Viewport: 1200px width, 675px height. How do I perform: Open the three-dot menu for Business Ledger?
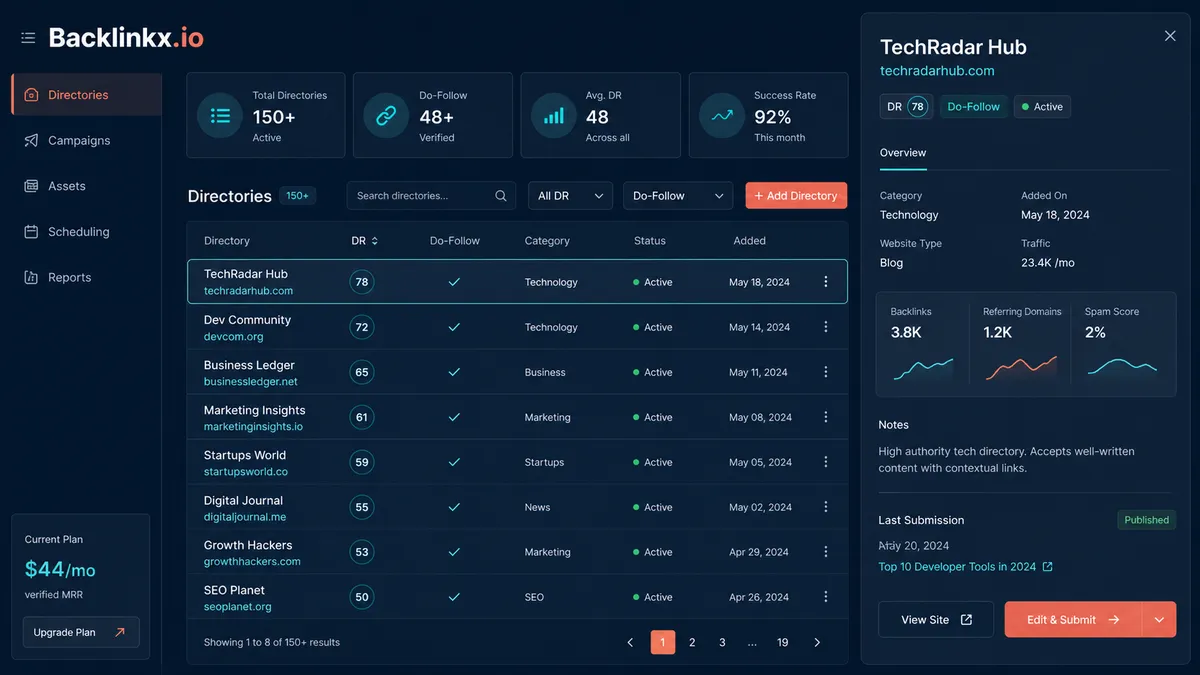(x=826, y=372)
